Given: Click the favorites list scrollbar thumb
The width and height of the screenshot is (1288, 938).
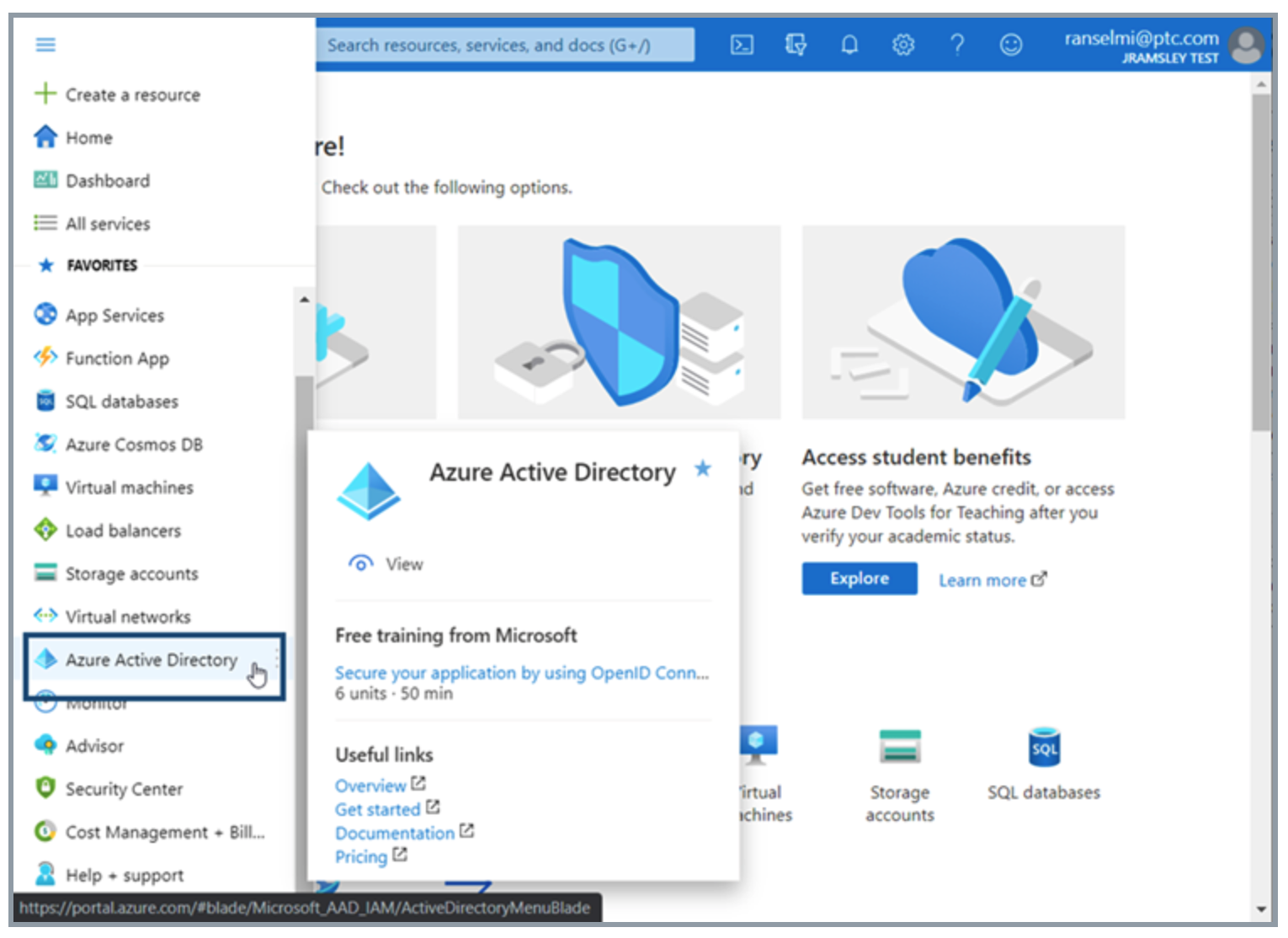Looking at the screenshot, I should 304,632.
